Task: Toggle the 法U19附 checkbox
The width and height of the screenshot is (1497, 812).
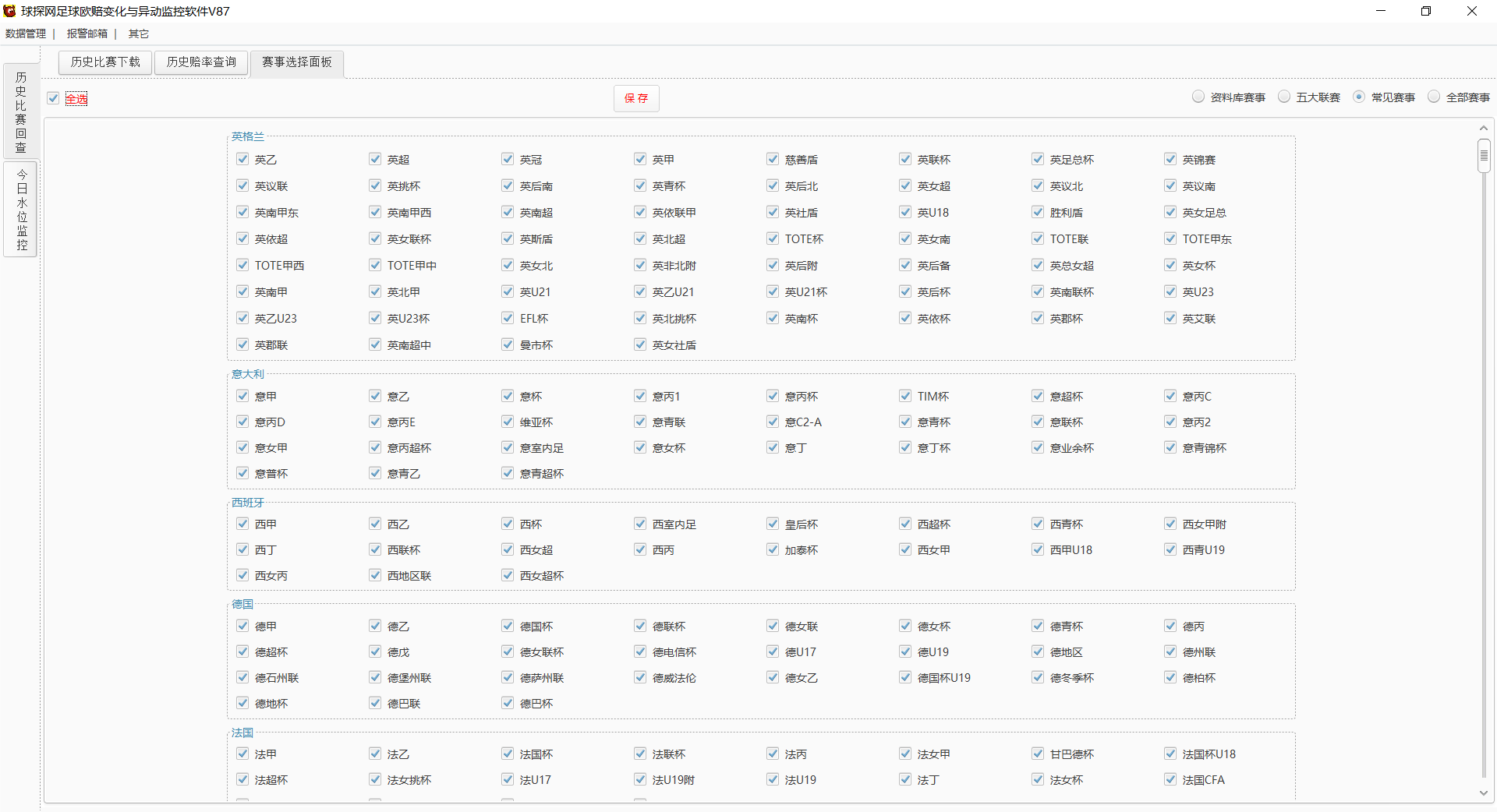Action: (x=640, y=779)
